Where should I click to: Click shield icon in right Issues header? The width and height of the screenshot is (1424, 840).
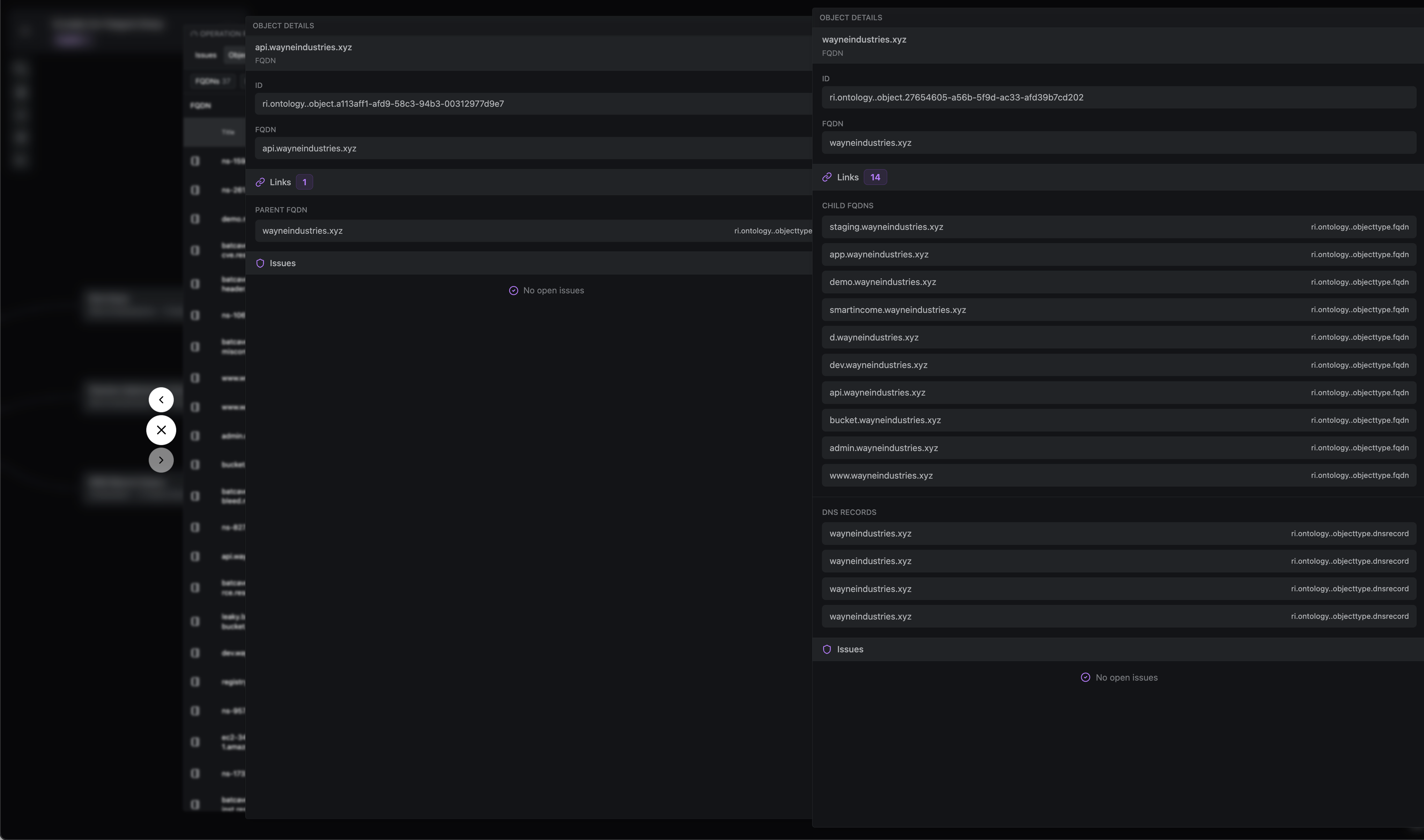[x=827, y=649]
